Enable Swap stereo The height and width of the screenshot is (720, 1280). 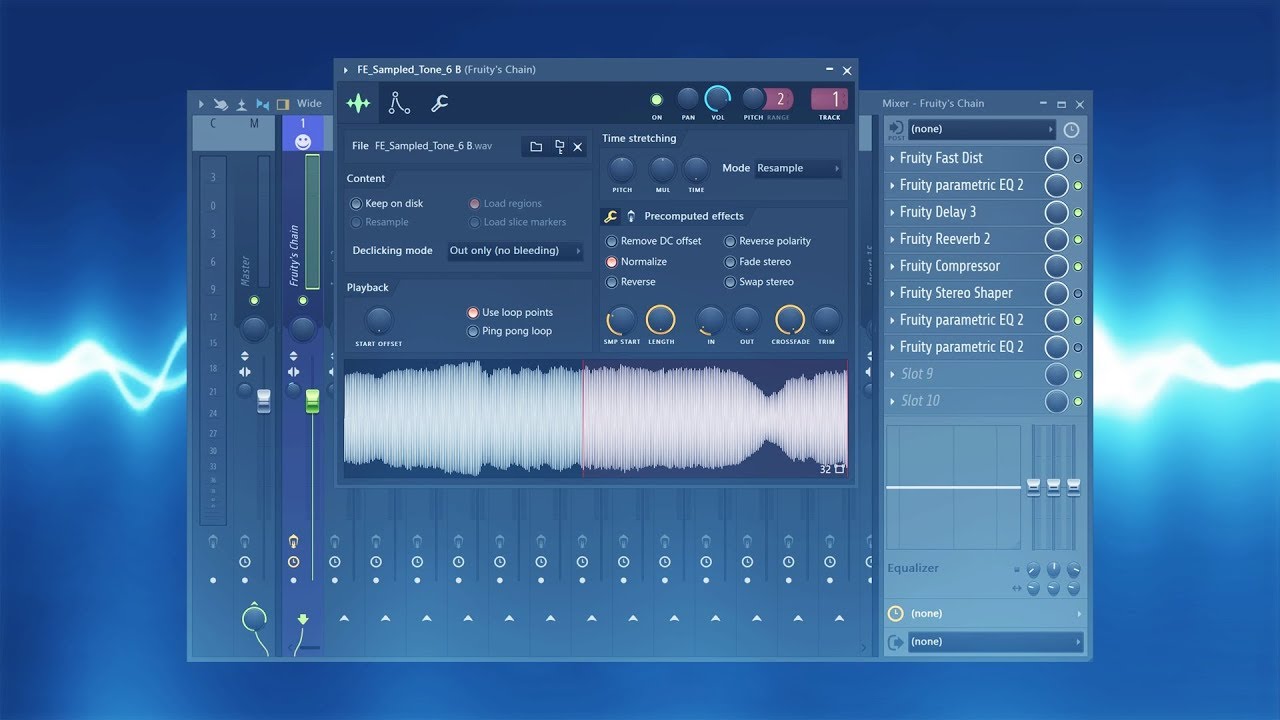(x=730, y=282)
